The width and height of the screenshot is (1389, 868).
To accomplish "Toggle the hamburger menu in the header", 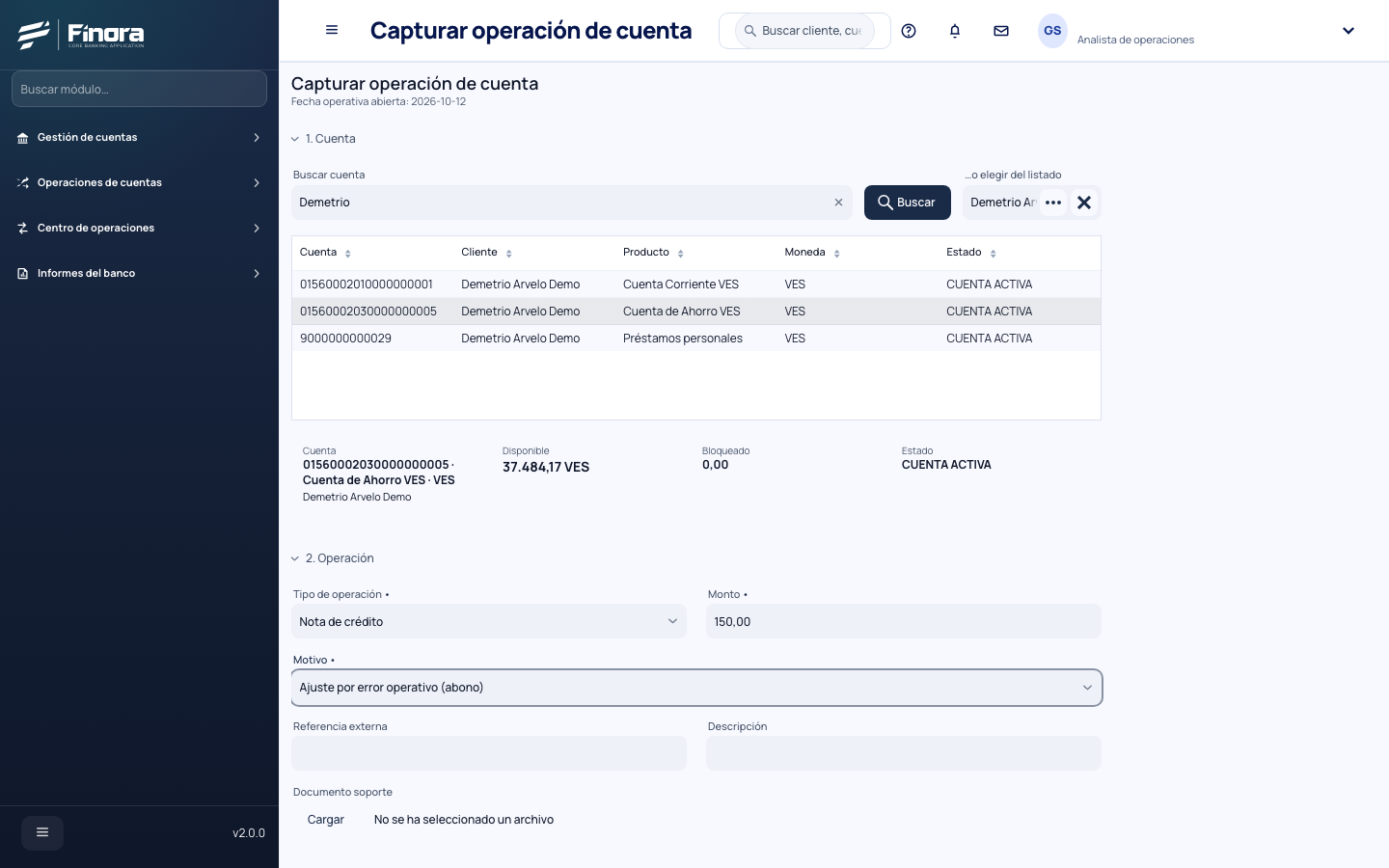I will click(332, 30).
